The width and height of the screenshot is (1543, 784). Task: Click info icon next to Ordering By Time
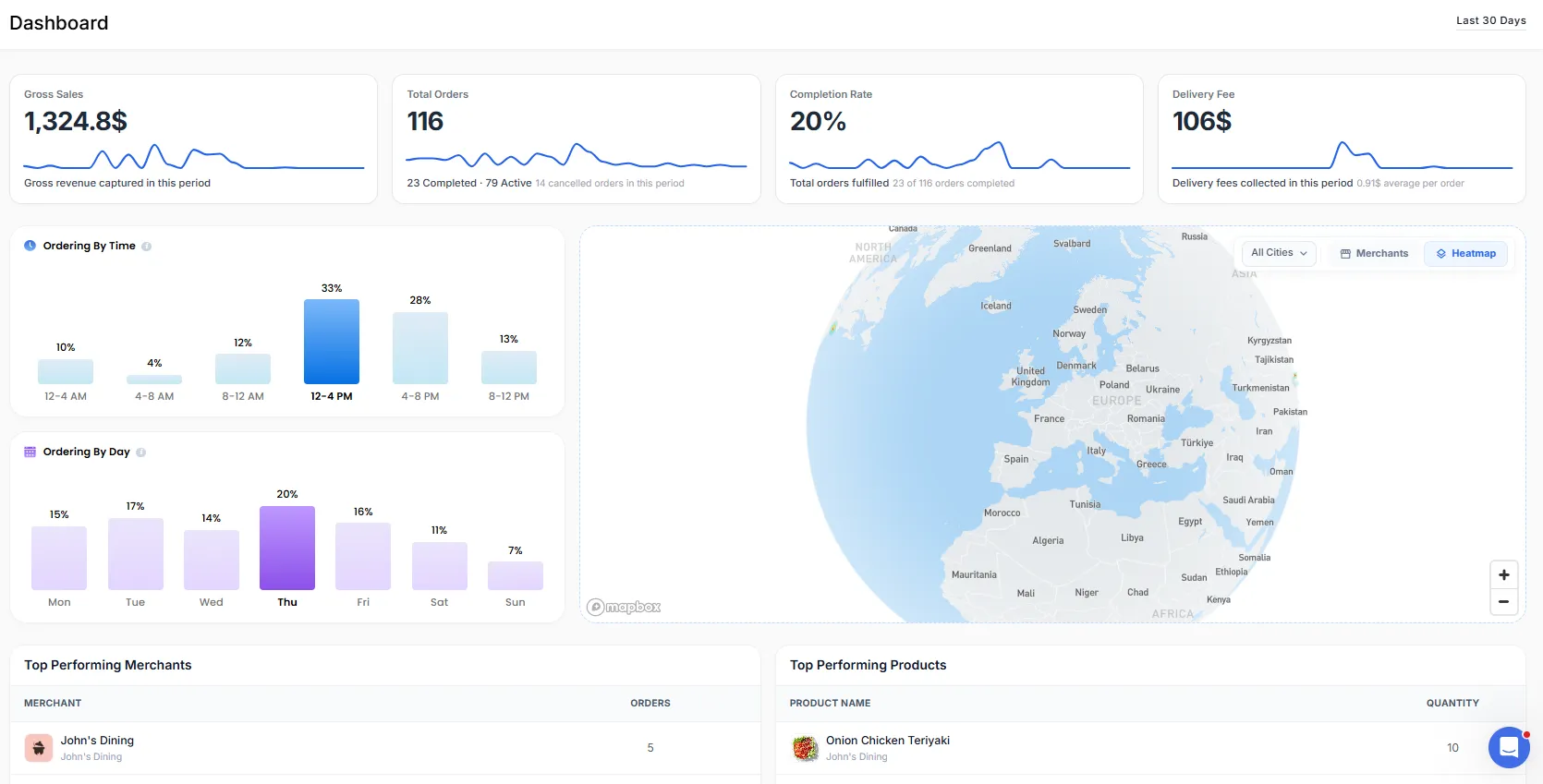tap(147, 247)
